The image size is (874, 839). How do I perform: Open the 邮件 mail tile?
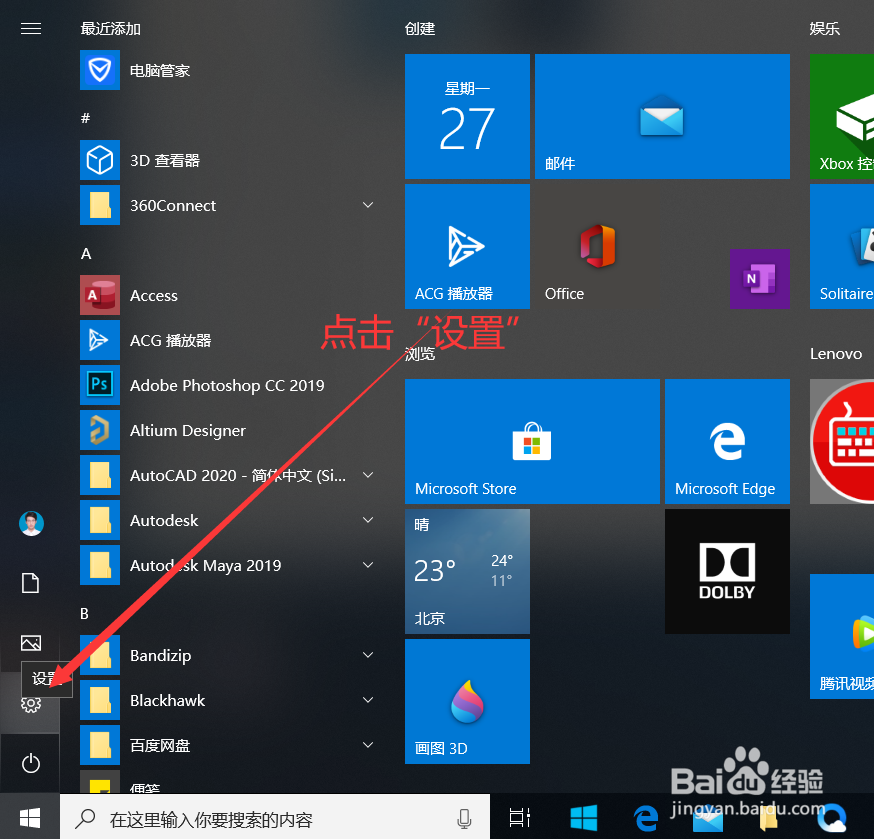[x=662, y=116]
